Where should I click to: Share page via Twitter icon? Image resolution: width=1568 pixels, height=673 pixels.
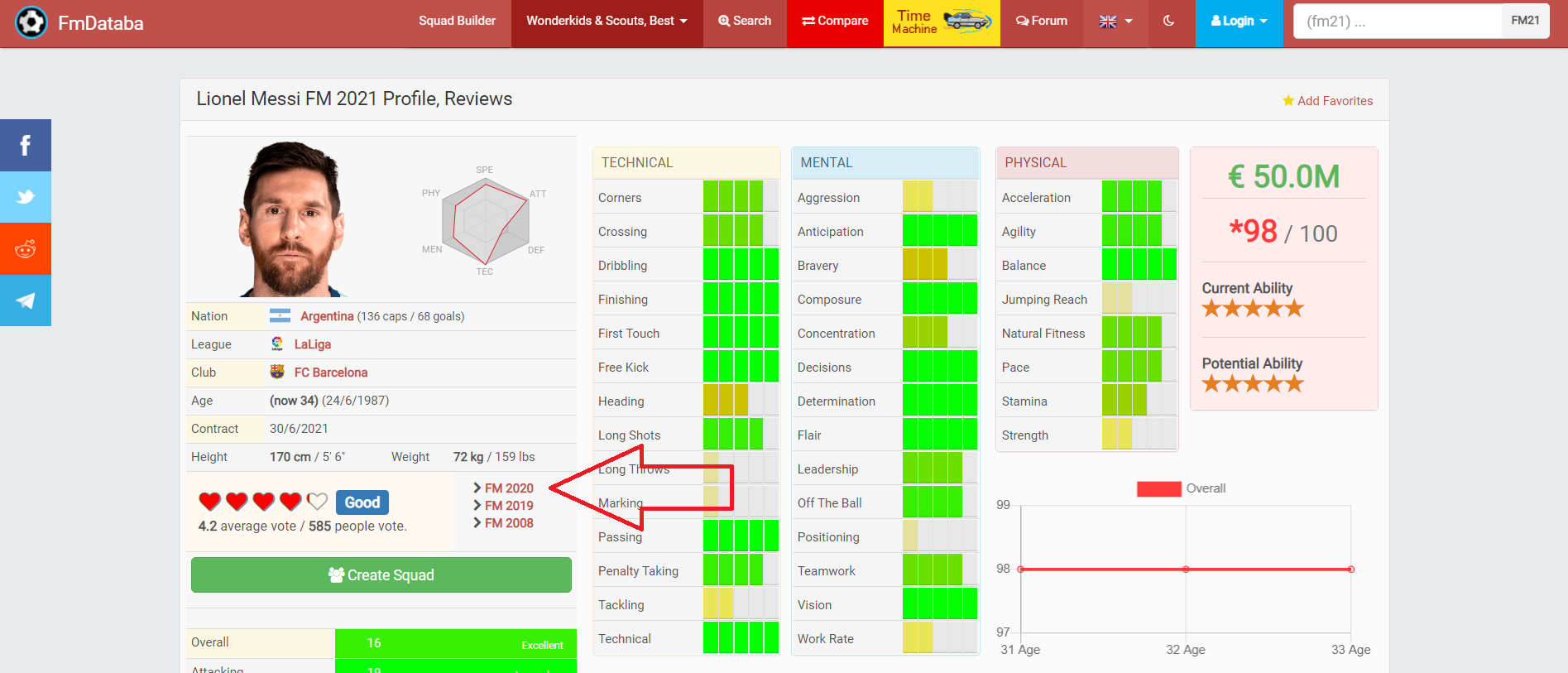pyautogui.click(x=26, y=197)
